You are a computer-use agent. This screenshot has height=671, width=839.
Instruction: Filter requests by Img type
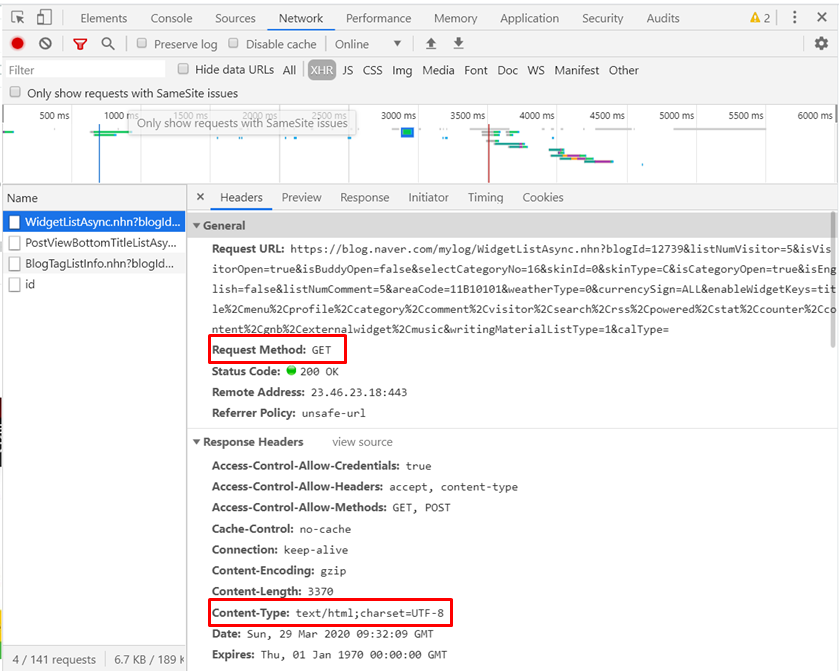point(402,70)
